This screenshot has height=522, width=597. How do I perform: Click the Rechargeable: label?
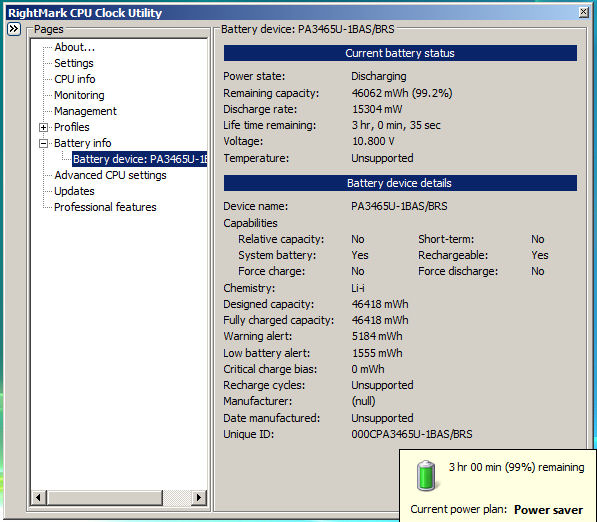coord(453,255)
